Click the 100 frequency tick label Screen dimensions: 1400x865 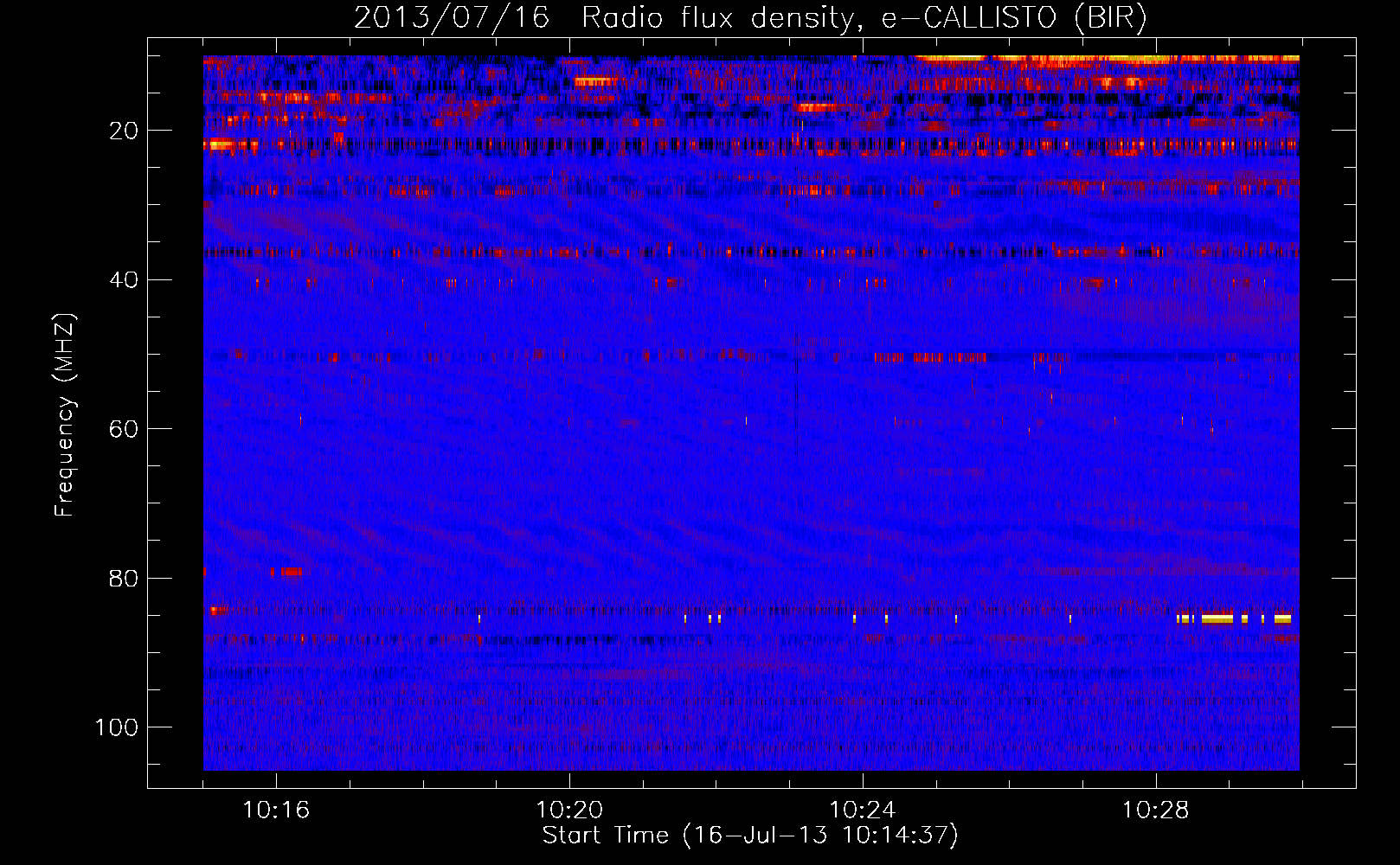(x=117, y=727)
